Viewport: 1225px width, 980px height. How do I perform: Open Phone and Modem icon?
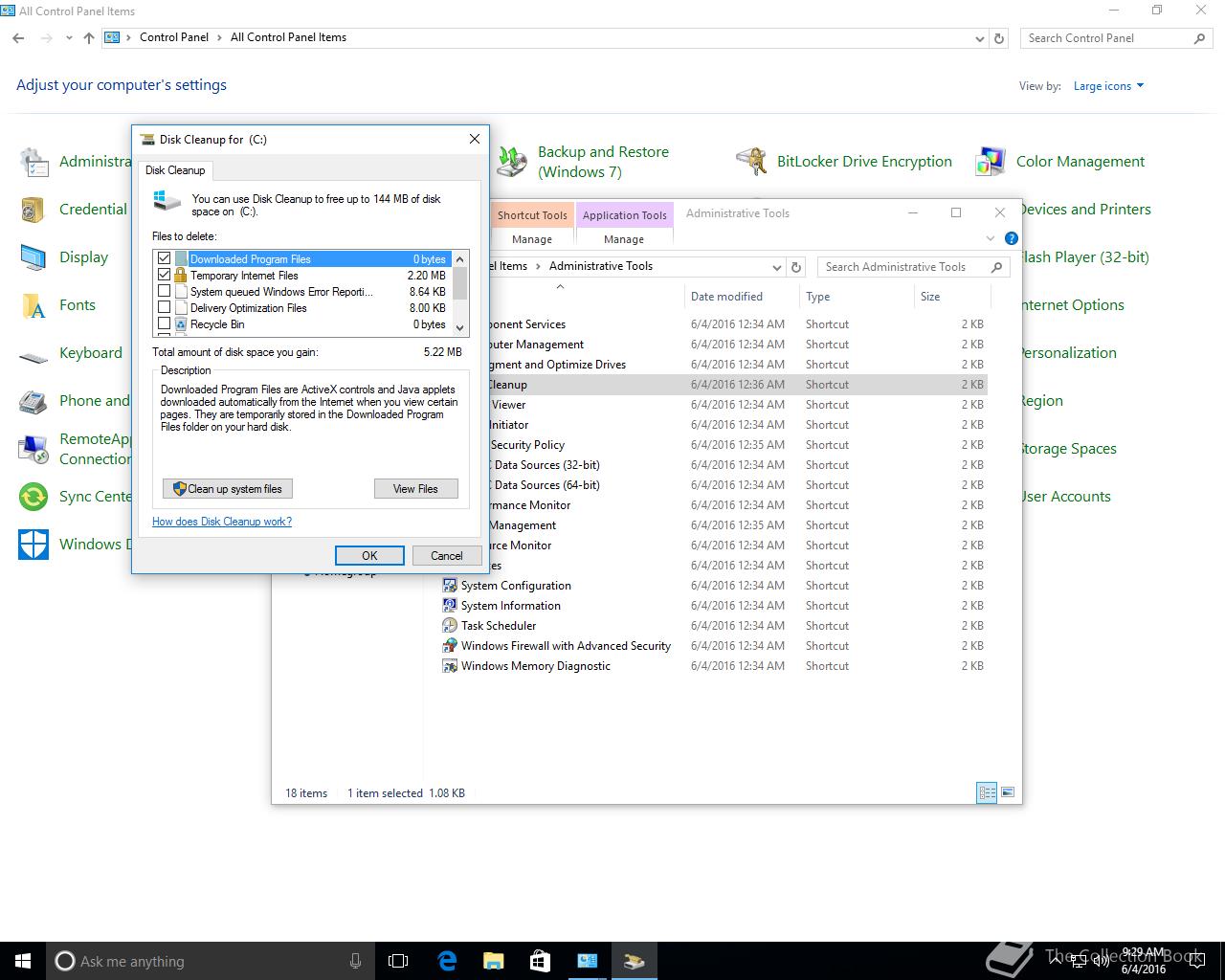33,401
